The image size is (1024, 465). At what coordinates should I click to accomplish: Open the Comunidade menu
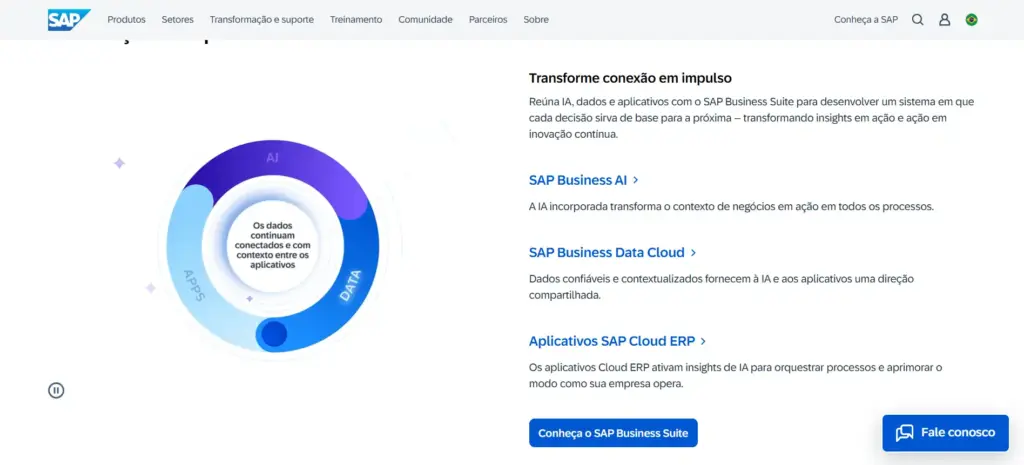[426, 20]
